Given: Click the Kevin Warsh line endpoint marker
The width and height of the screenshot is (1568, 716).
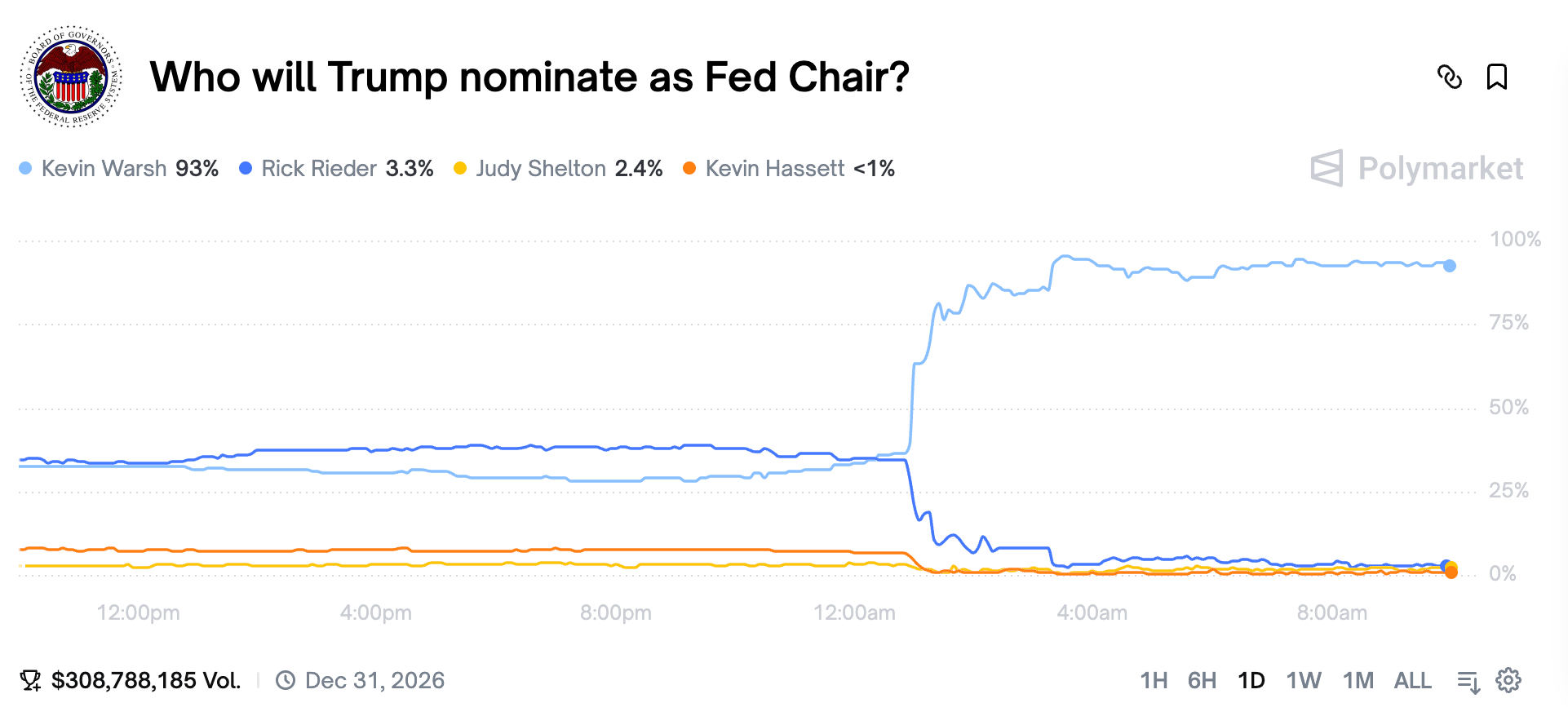Looking at the screenshot, I should [x=1450, y=266].
